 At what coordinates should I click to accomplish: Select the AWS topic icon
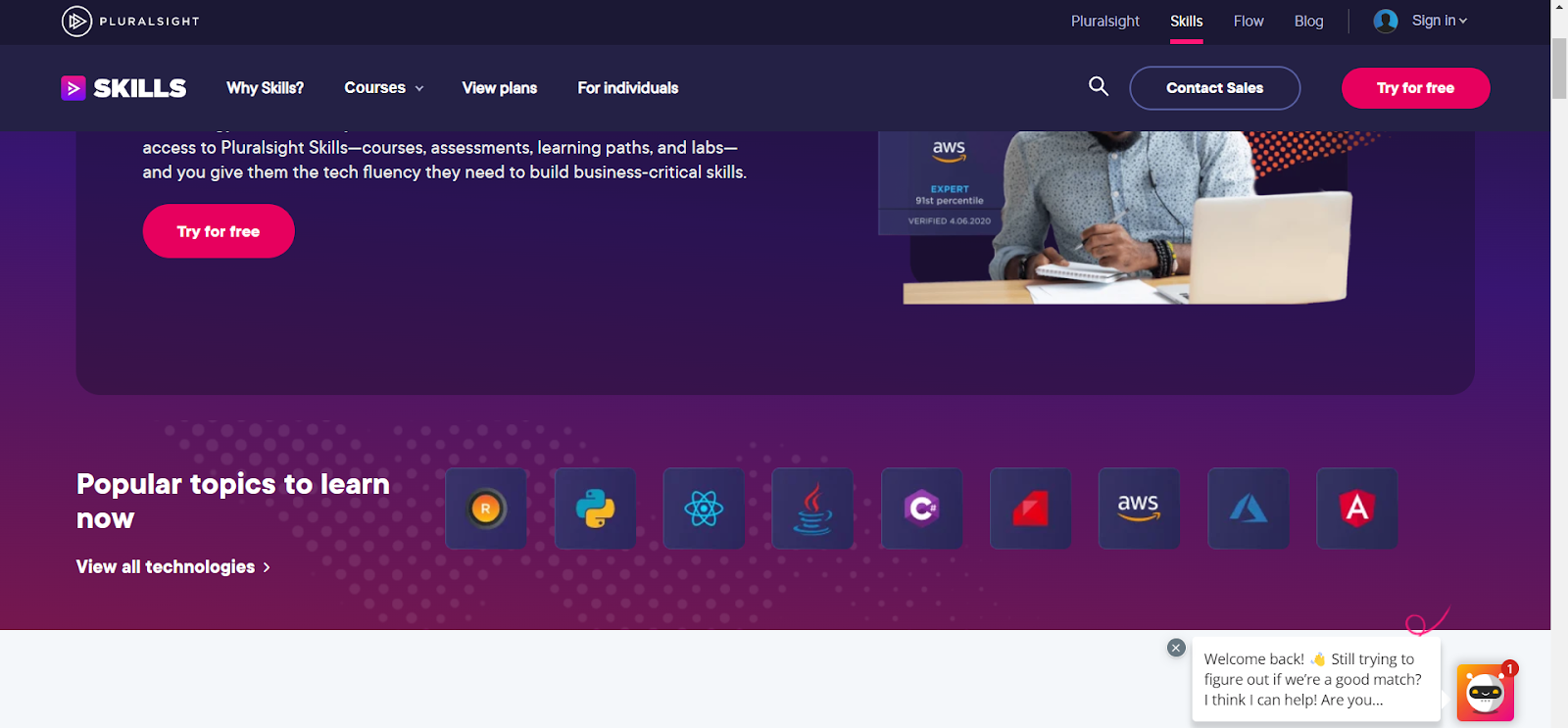1140,509
